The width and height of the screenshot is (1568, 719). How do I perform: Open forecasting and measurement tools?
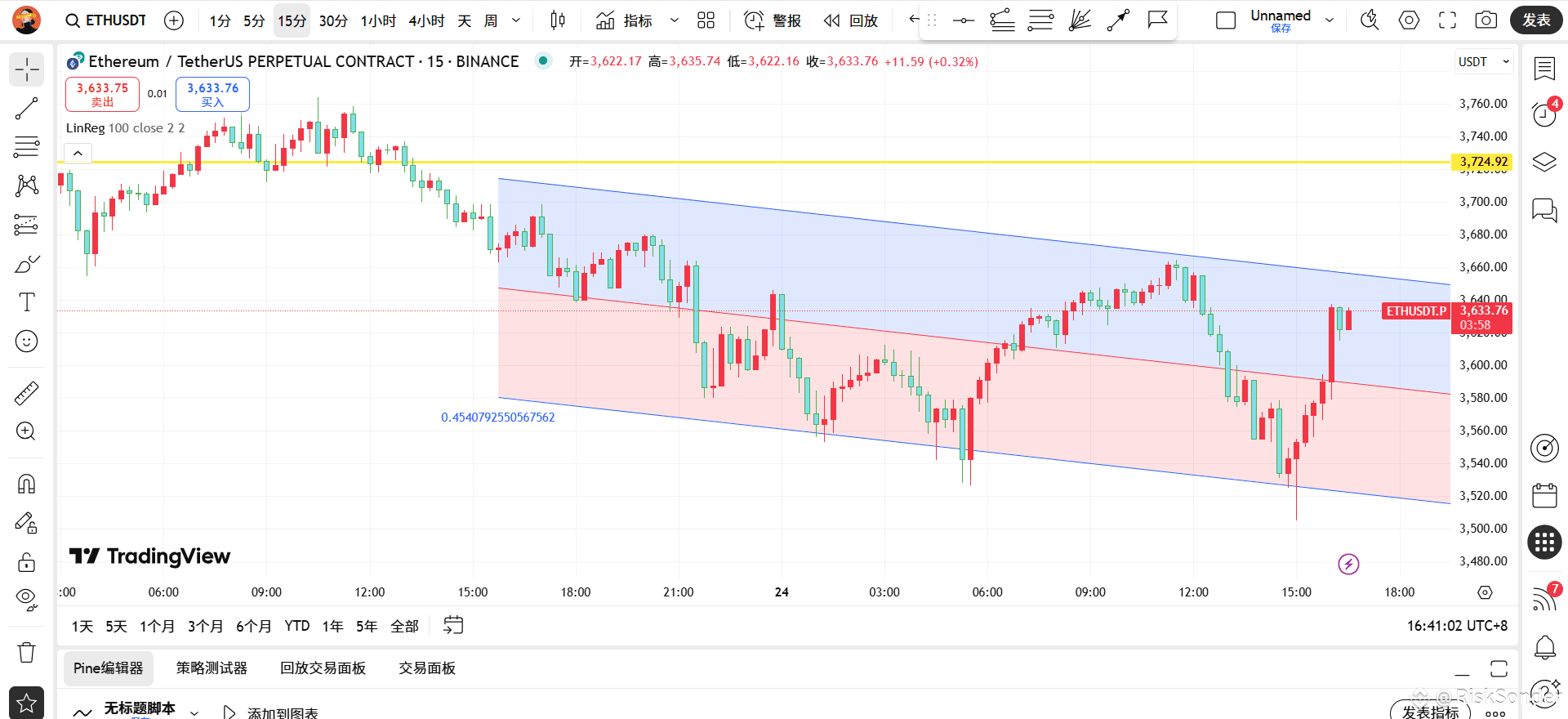pos(27,224)
